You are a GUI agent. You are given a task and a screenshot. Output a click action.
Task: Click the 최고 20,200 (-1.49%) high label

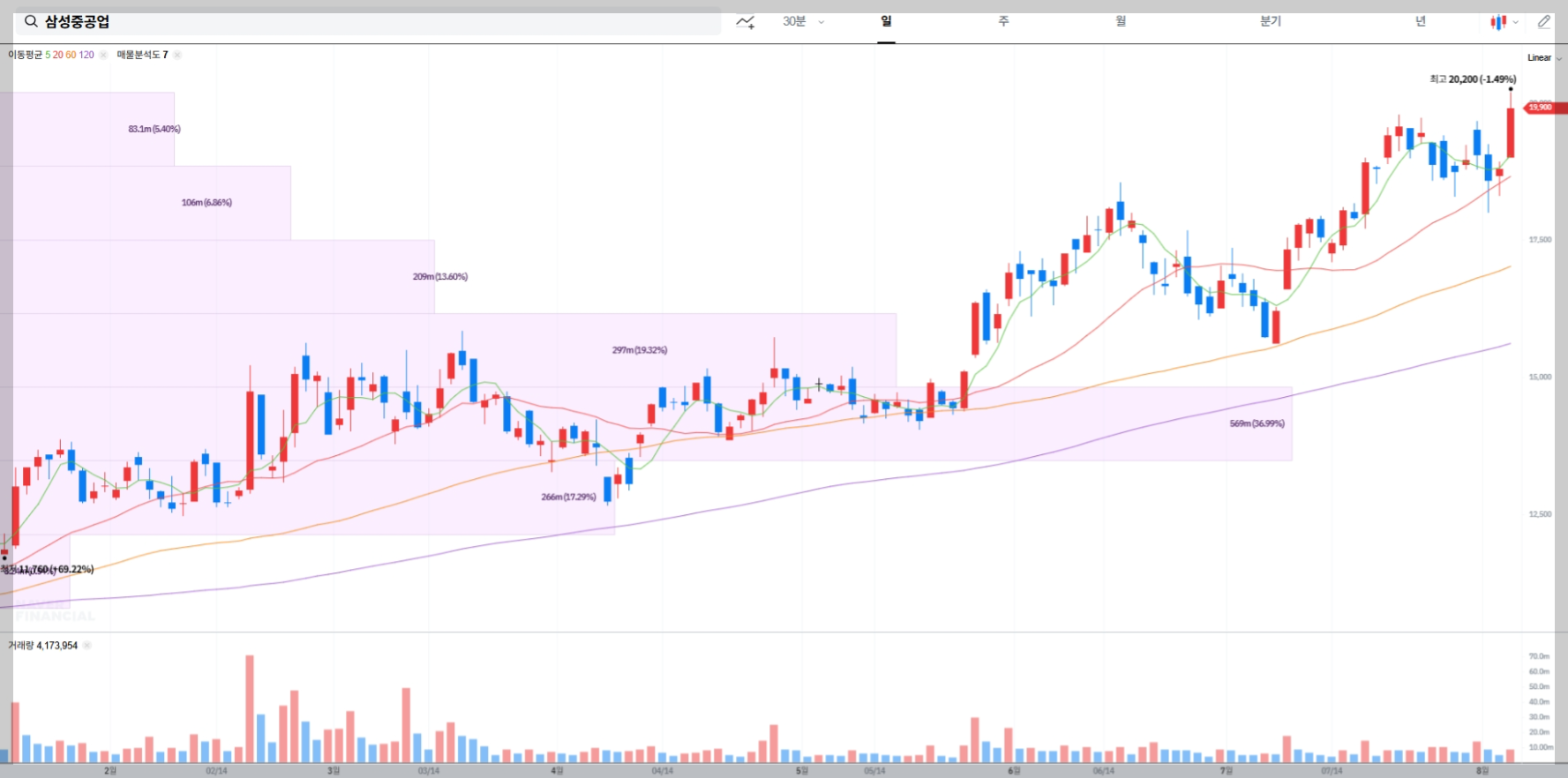(1473, 79)
